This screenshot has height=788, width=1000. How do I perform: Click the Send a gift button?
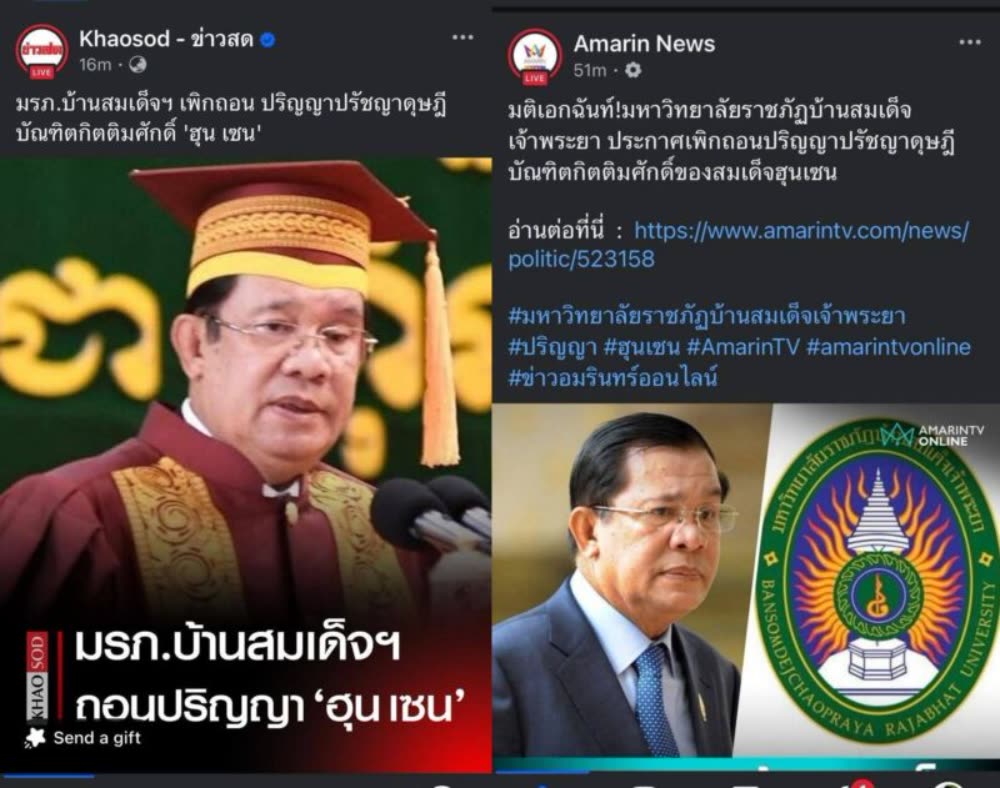pyautogui.click(x=83, y=738)
